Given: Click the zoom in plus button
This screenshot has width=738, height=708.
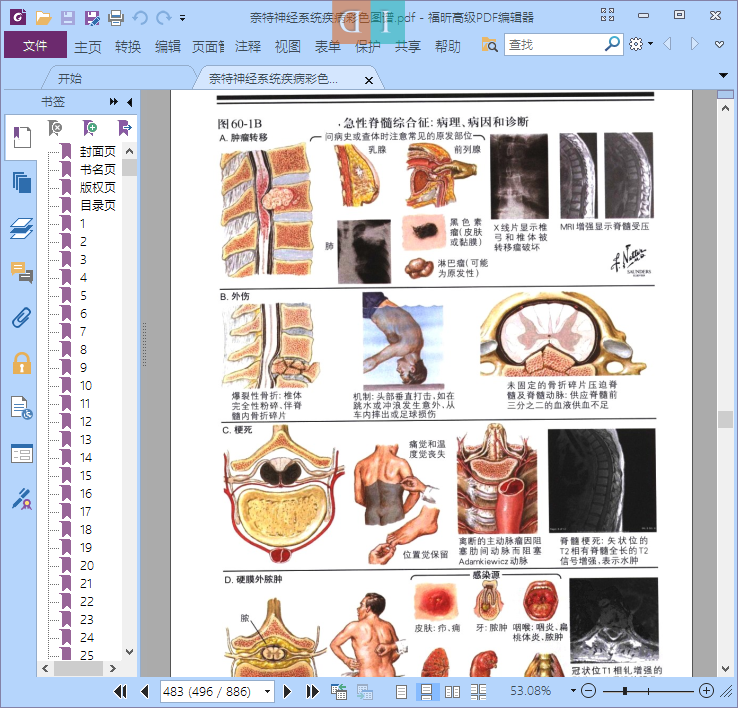Looking at the screenshot, I should [706, 691].
